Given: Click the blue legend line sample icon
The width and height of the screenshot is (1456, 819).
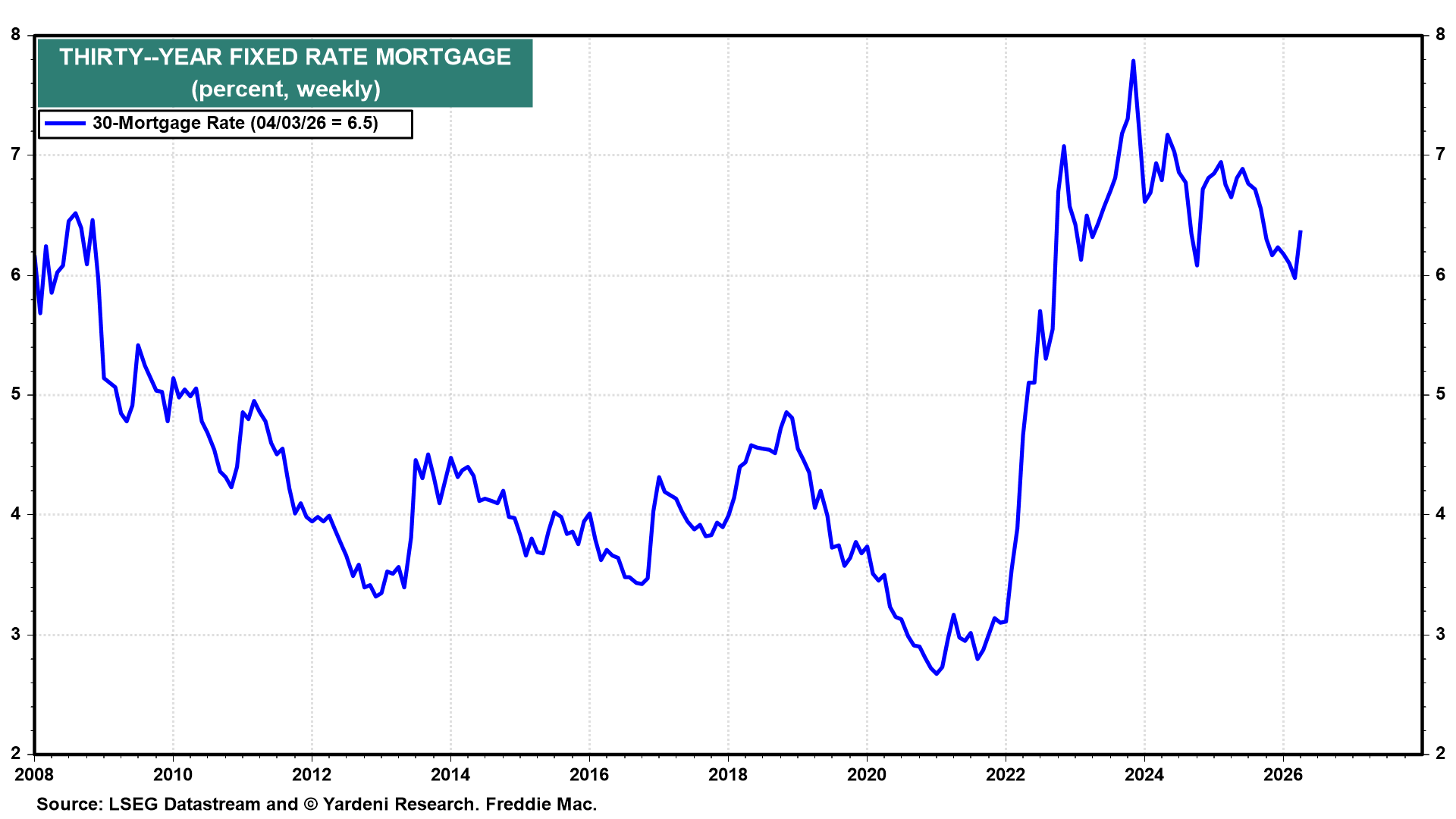Looking at the screenshot, I should pos(67,123).
